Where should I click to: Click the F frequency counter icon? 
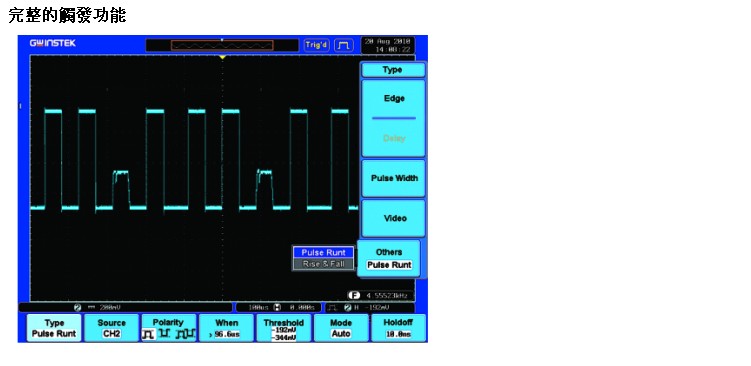coord(354,296)
